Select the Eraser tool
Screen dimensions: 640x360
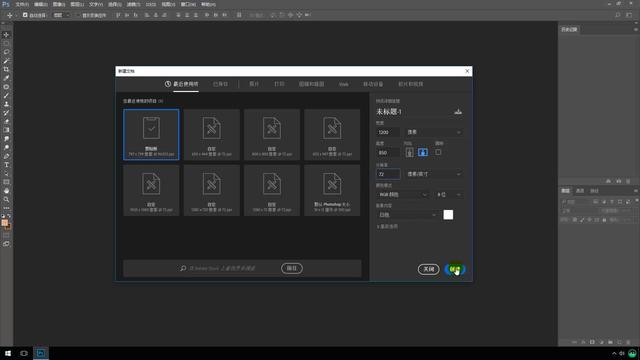pos(6,121)
